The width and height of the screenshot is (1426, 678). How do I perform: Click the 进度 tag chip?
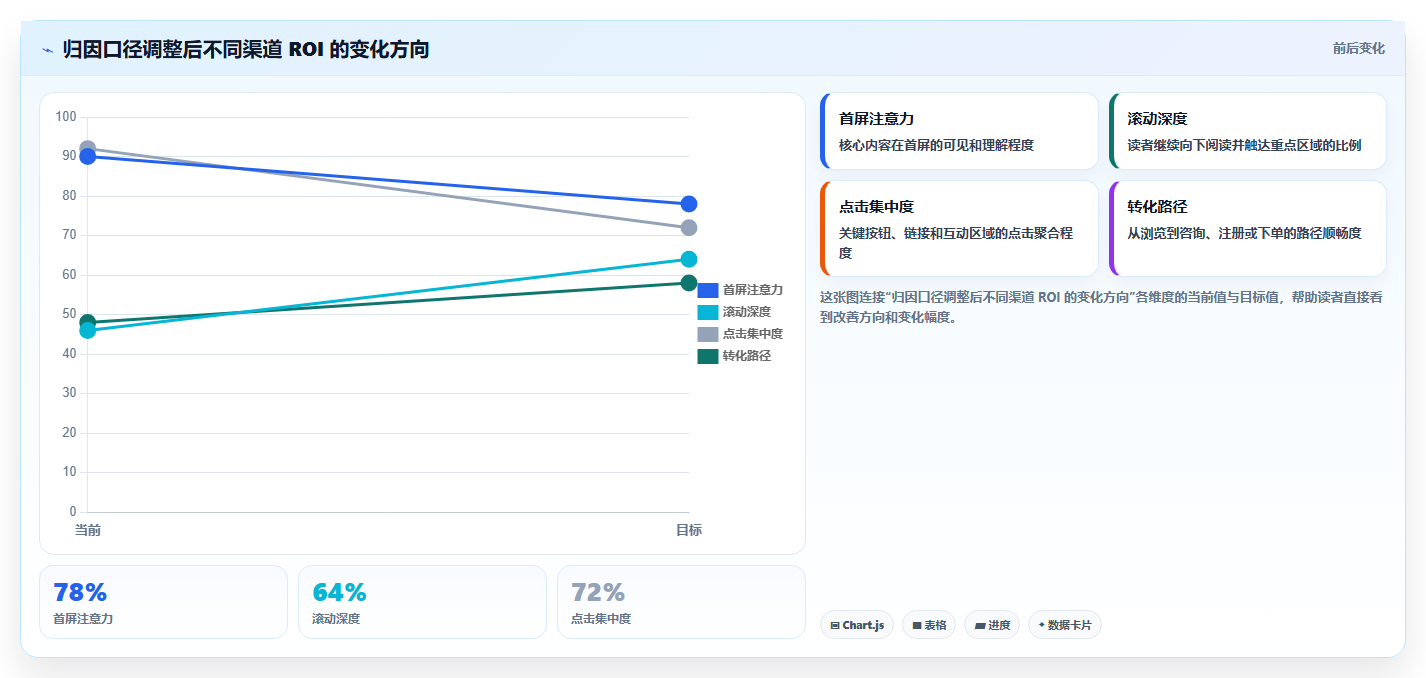[x=992, y=625]
